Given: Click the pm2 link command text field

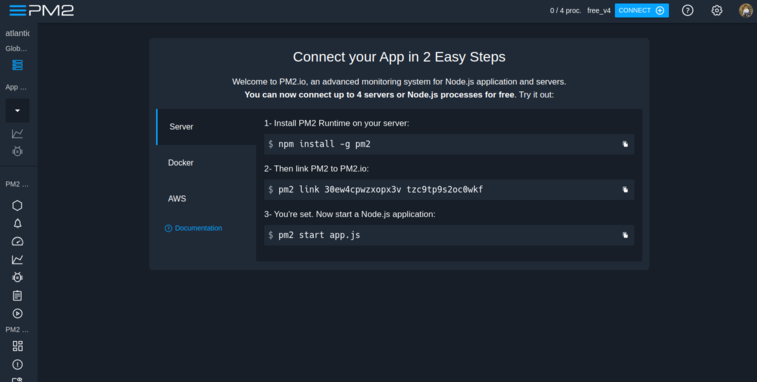Looking at the screenshot, I should pyautogui.click(x=449, y=189).
